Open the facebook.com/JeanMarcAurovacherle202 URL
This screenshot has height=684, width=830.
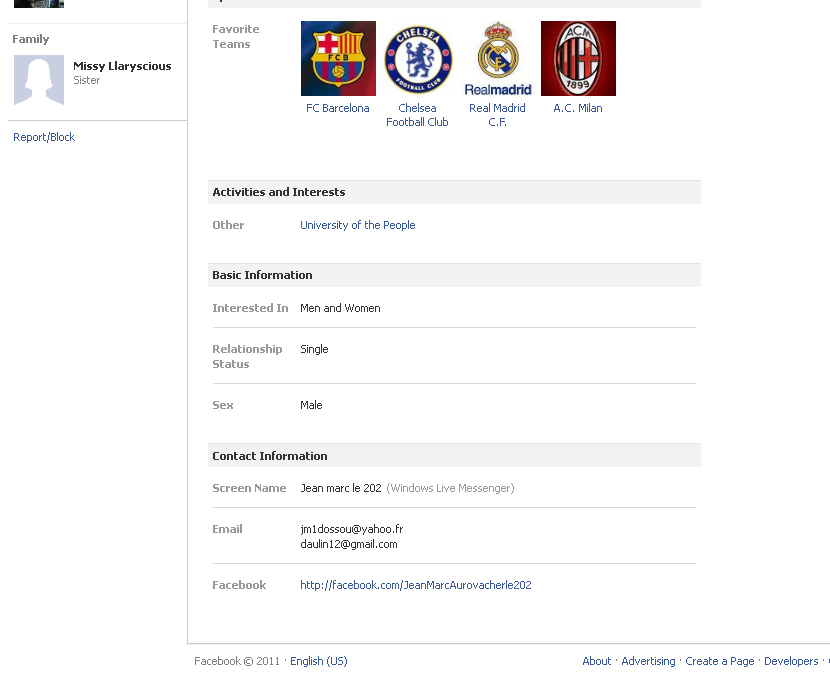click(415, 585)
